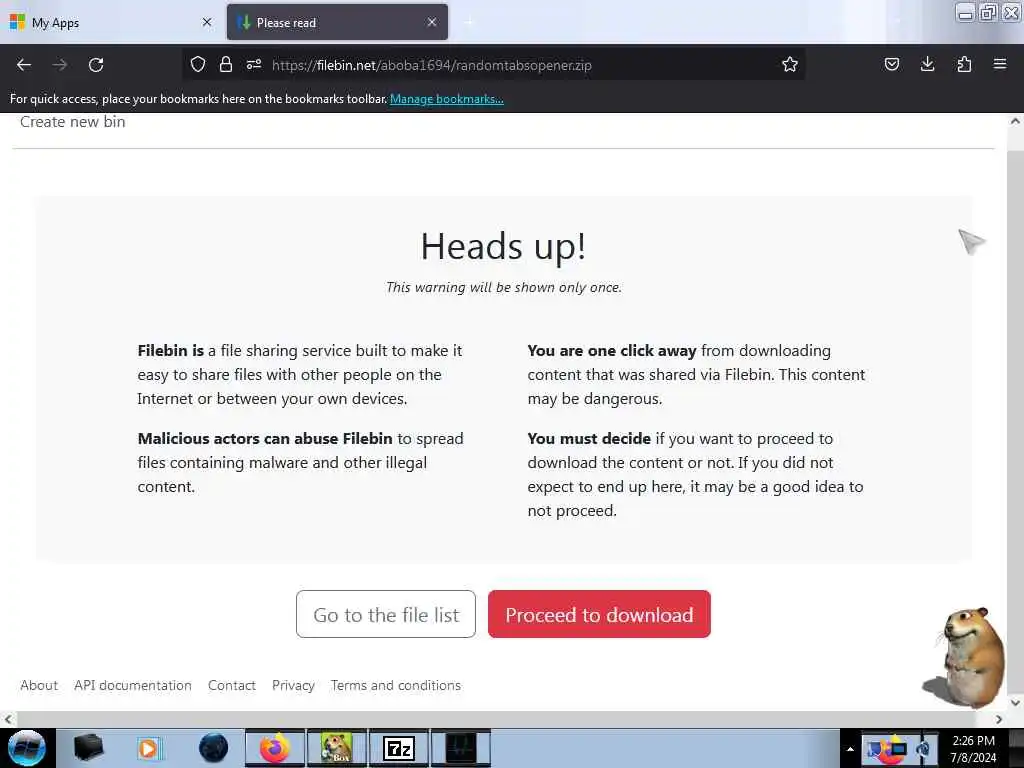Open site permissions icon in address bar
1024x768 pixels.
254,65
